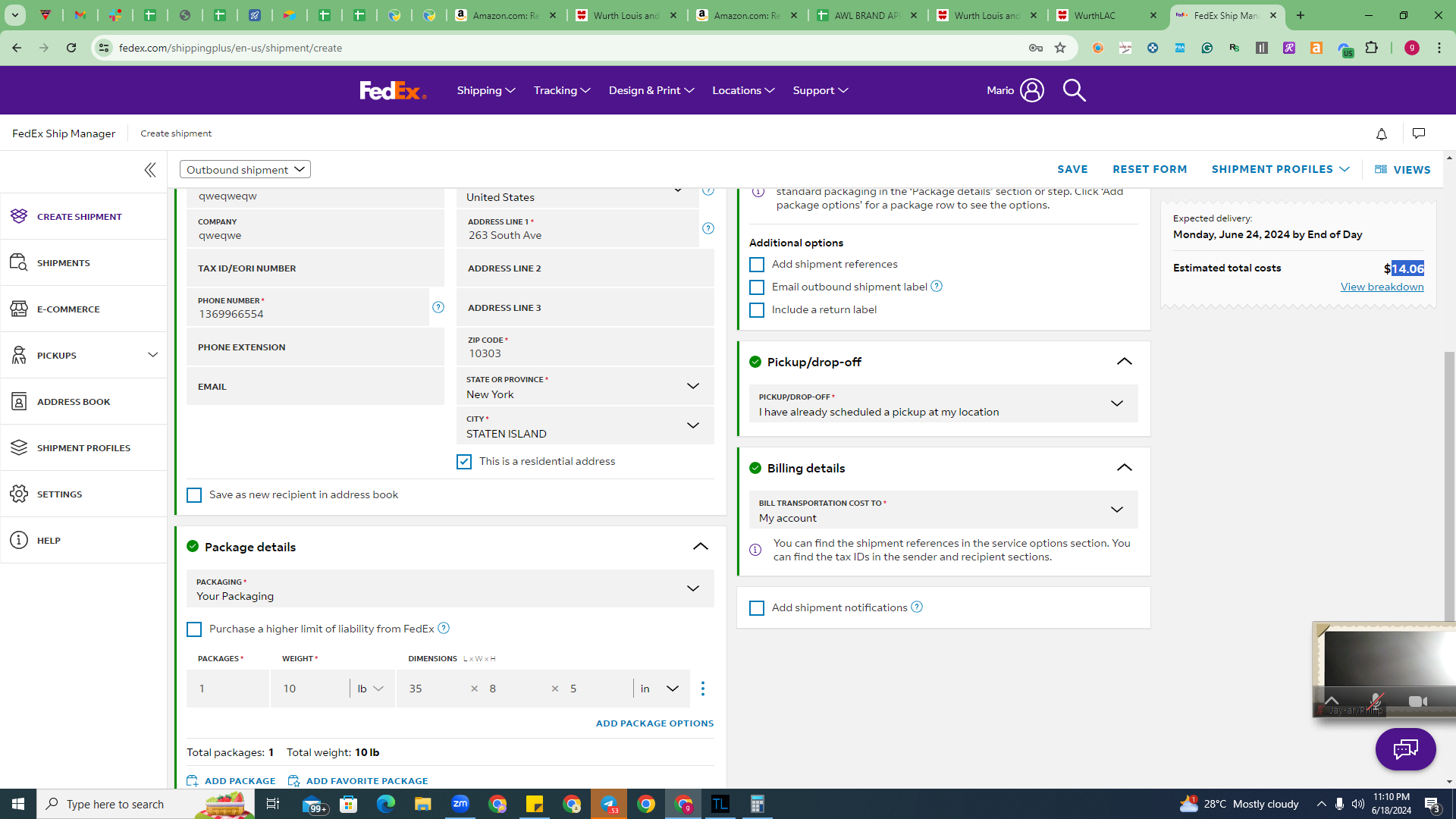
Task: Open E-Commerce in the sidebar
Action: pyautogui.click(x=83, y=309)
